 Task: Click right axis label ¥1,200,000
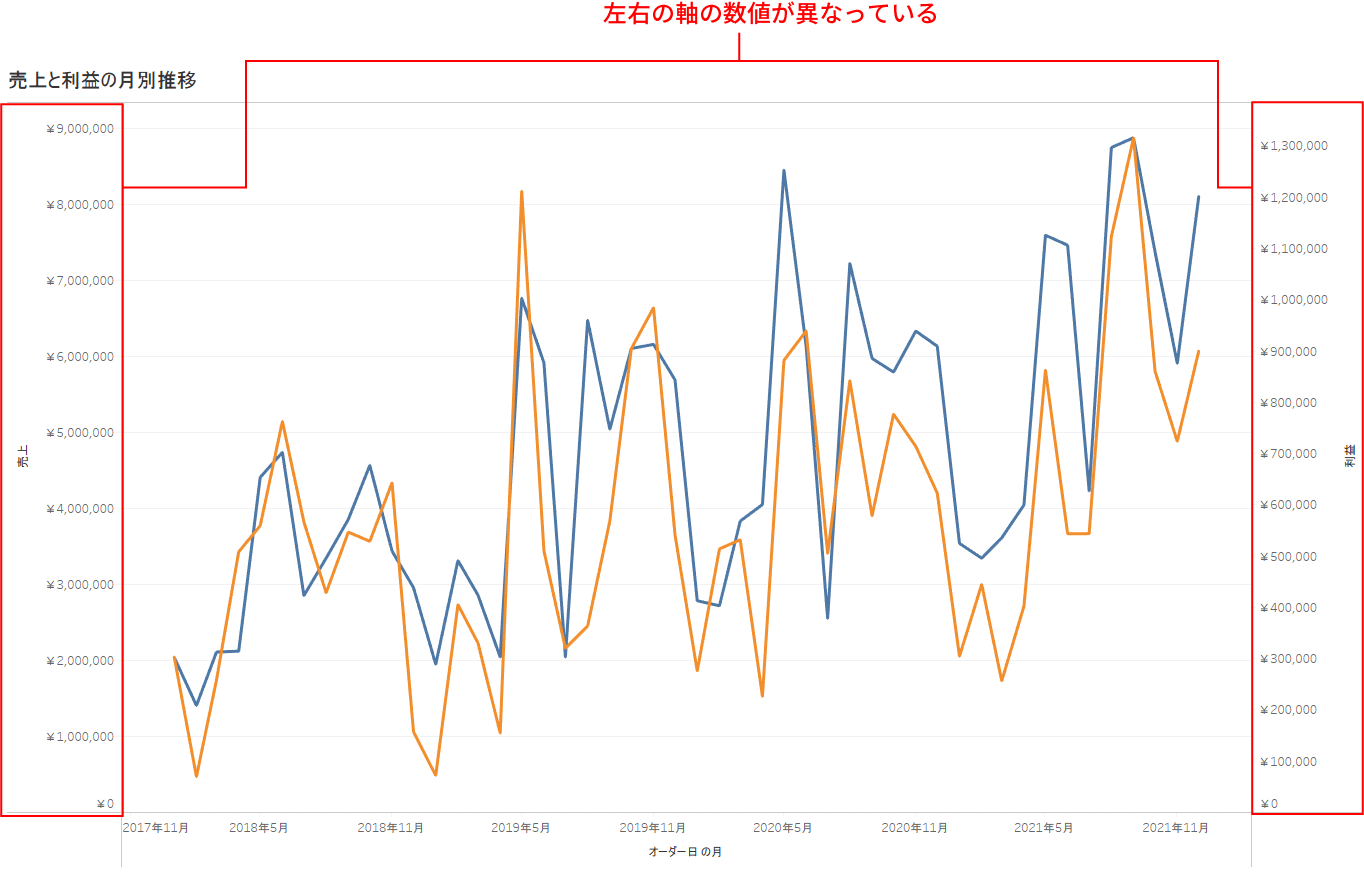(1293, 198)
